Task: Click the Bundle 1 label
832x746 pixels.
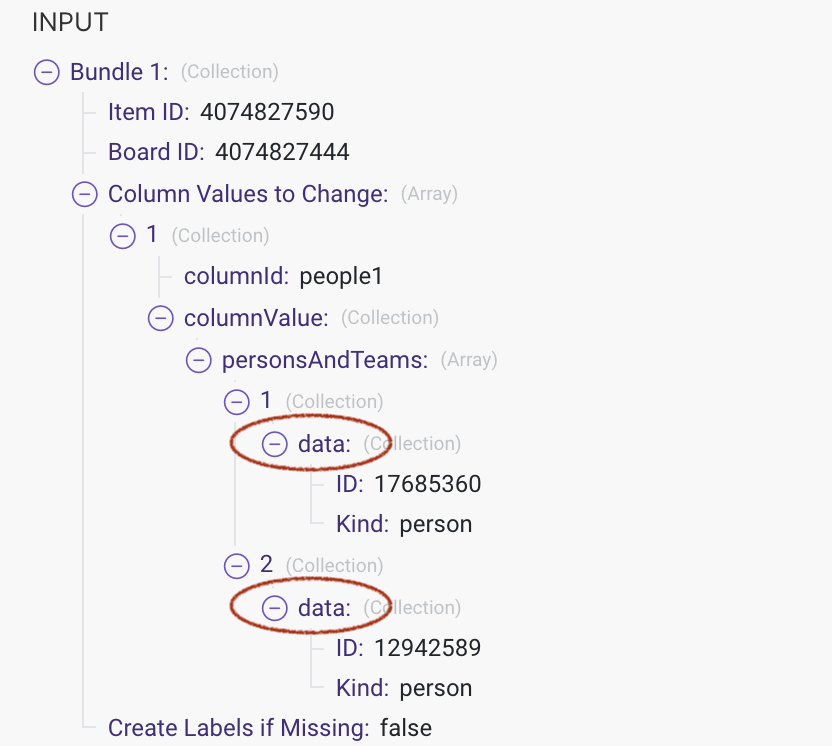Action: click(119, 72)
